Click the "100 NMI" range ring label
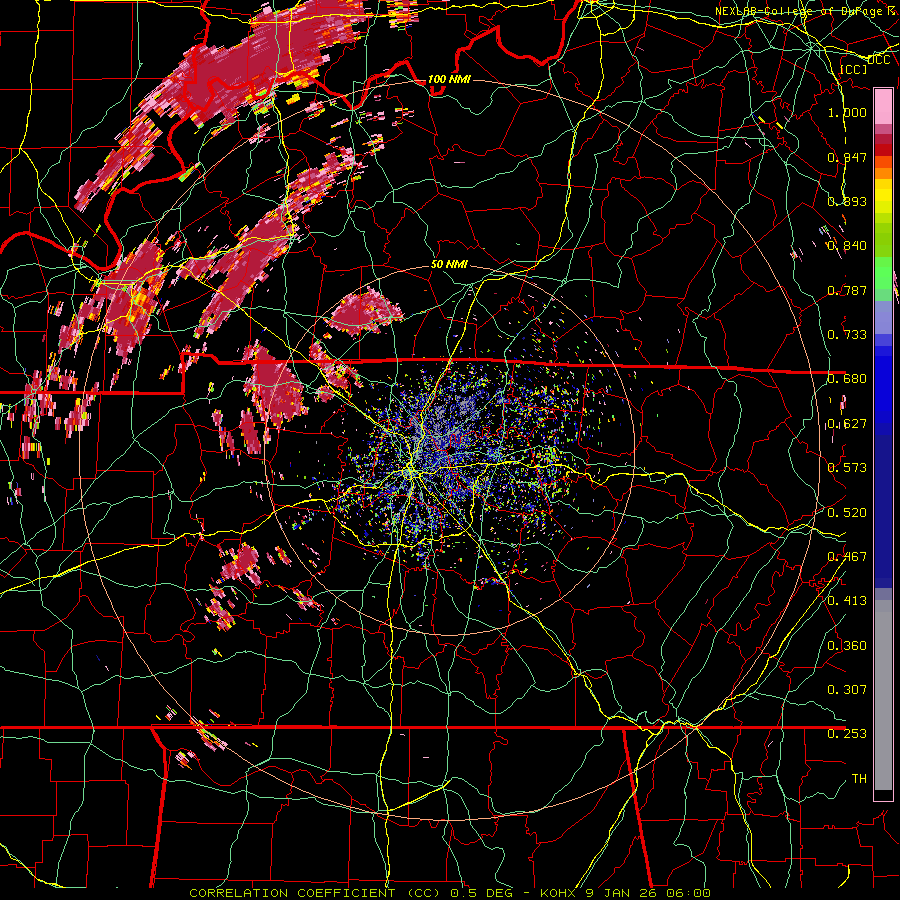900x900 pixels. (449, 79)
